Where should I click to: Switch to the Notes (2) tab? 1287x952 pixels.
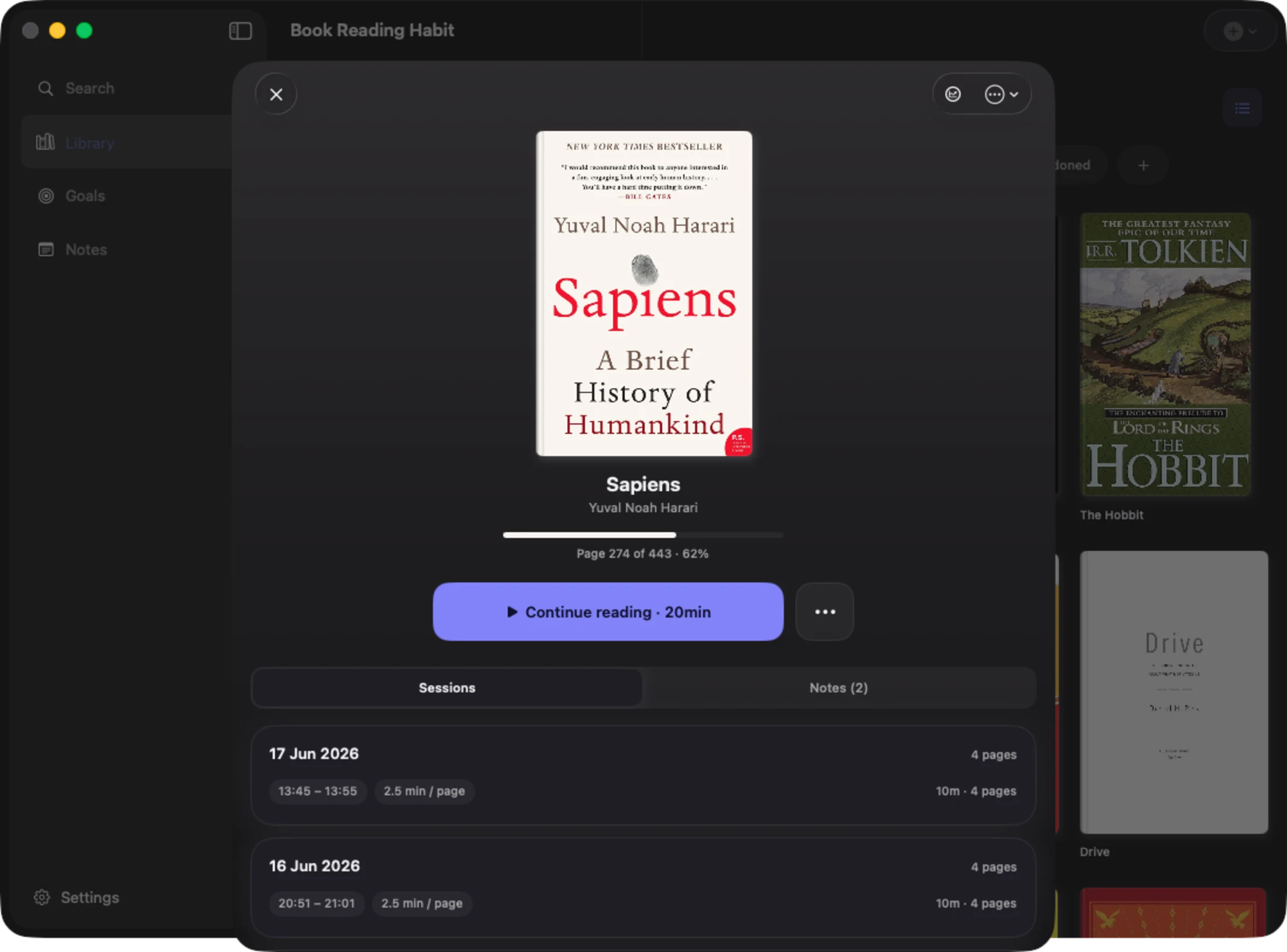[x=838, y=688]
